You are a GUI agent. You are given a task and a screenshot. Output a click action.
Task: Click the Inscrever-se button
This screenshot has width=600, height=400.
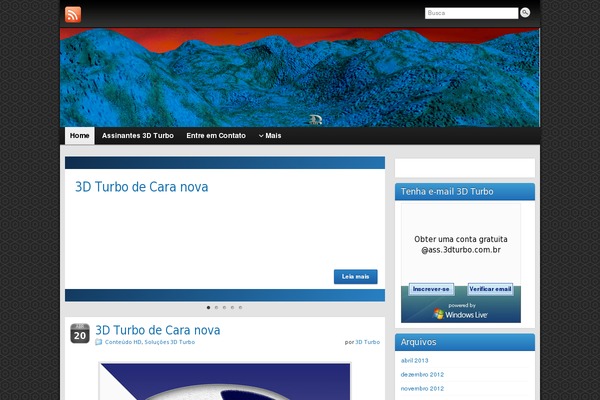[x=431, y=289]
